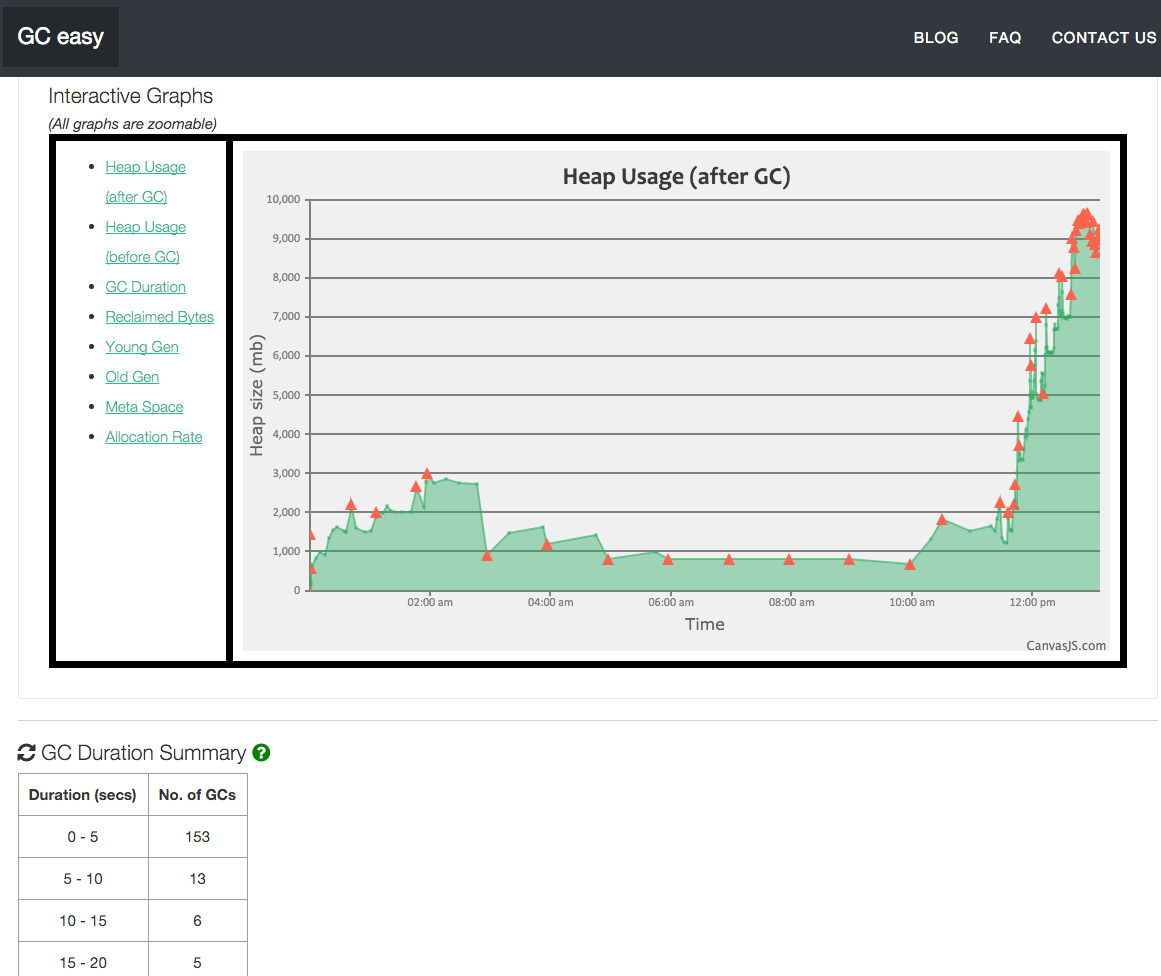Show the Heap Usage (after GC) graph
1161x976 pixels.
[x=145, y=167]
